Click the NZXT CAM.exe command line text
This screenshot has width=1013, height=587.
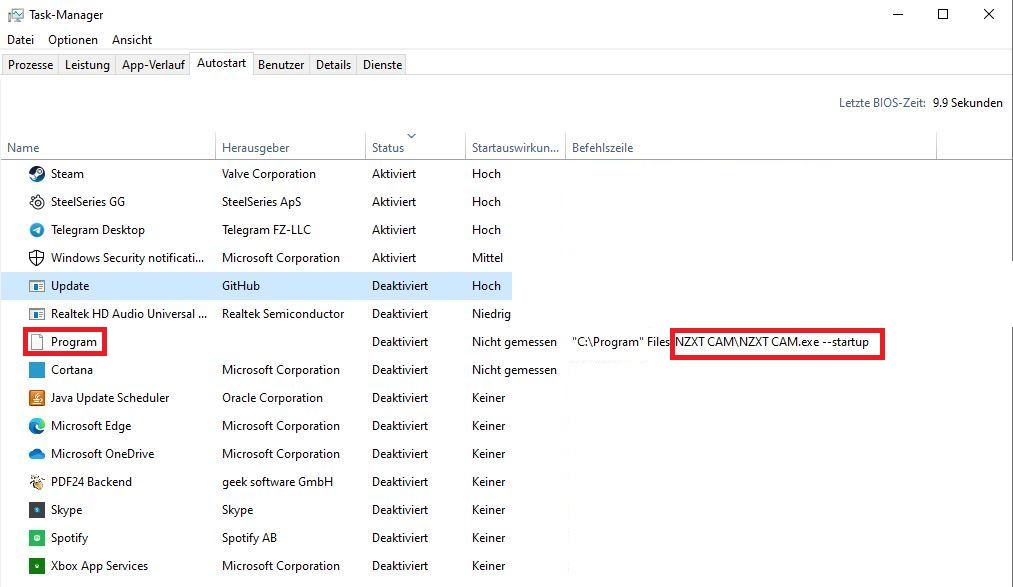click(772, 342)
